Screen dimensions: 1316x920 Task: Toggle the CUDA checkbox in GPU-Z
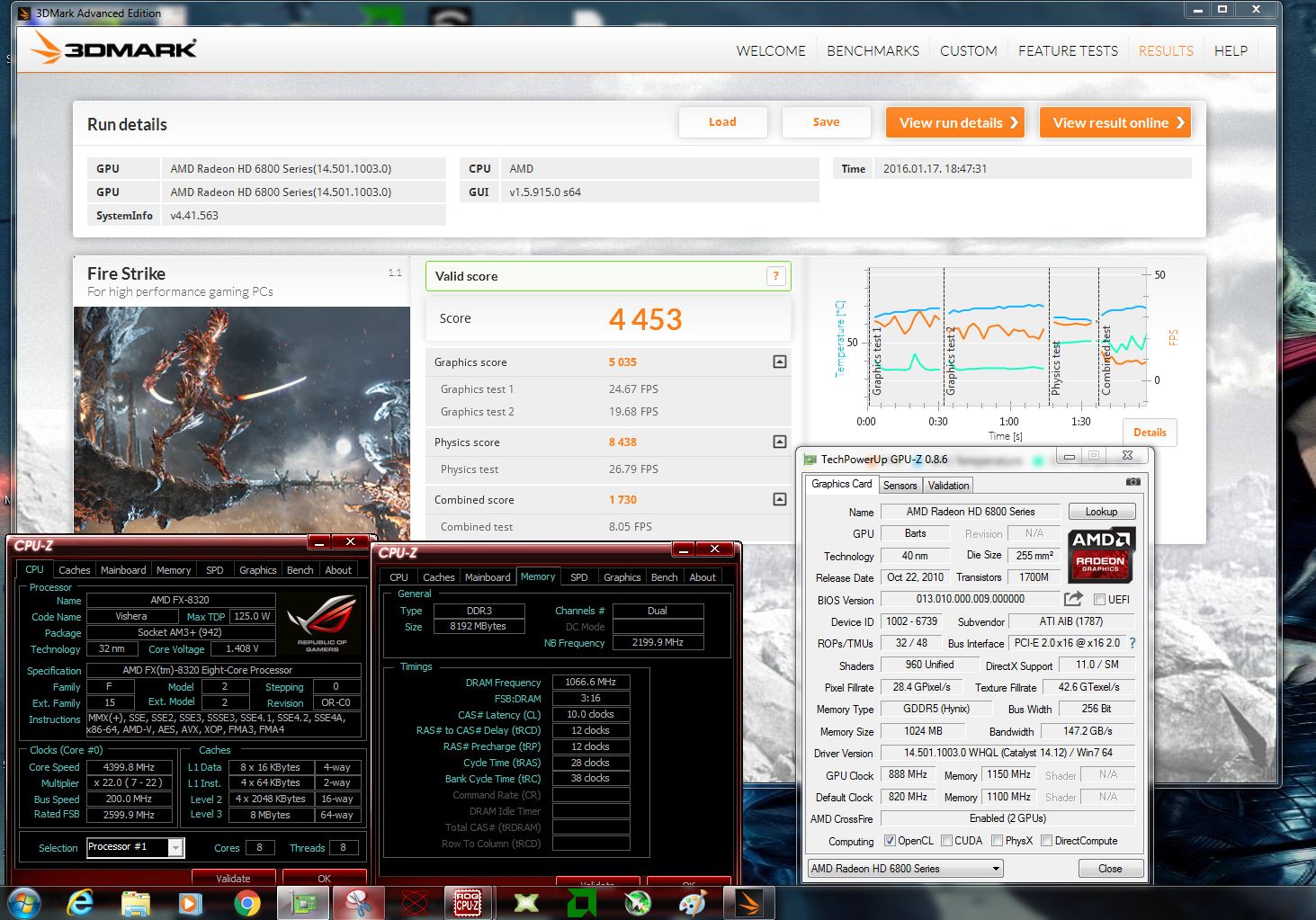click(x=946, y=841)
